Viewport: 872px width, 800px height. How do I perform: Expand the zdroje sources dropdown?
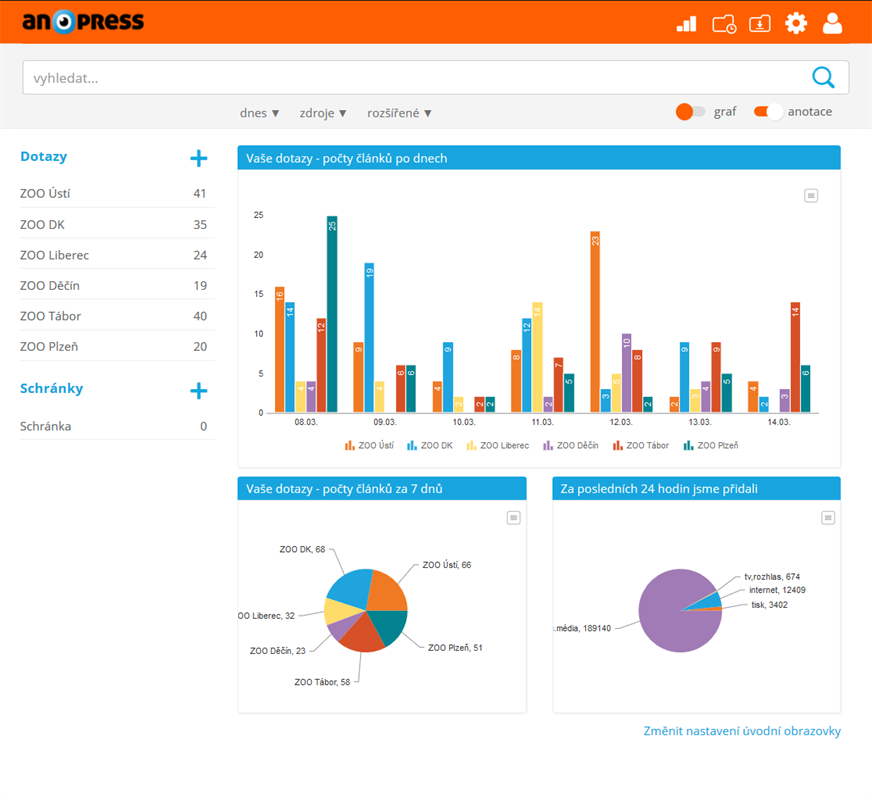point(323,113)
